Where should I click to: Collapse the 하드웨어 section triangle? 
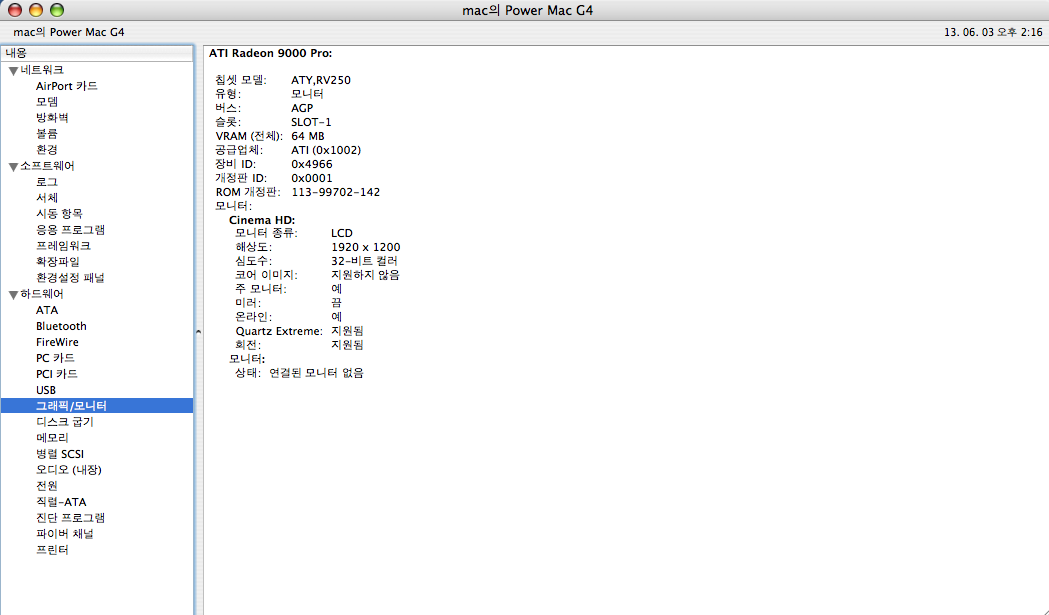pos(13,294)
